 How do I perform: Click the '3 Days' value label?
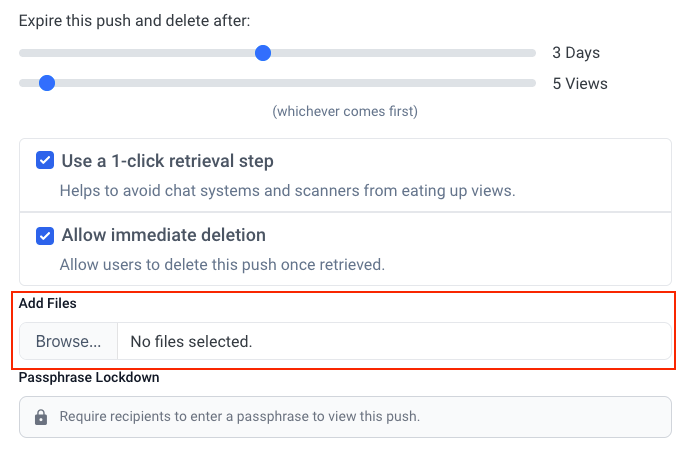point(576,53)
